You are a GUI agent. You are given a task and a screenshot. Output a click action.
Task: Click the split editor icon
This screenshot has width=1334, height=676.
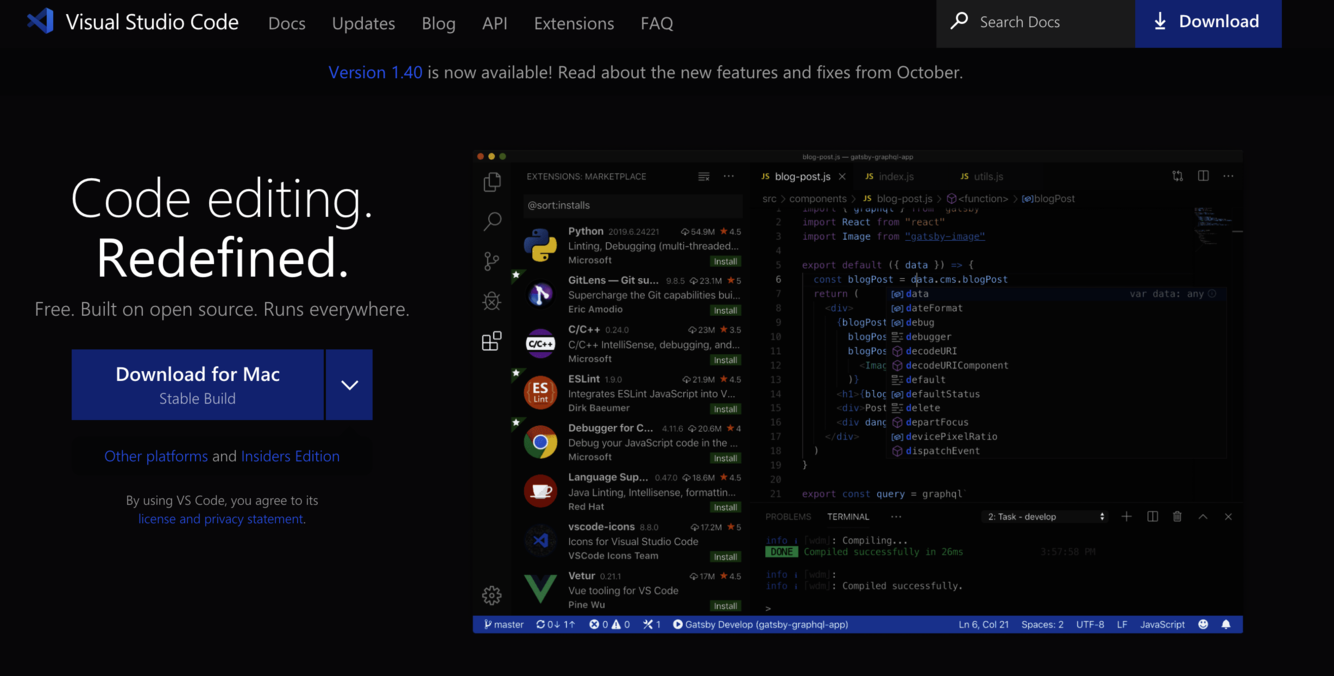[x=1203, y=176]
